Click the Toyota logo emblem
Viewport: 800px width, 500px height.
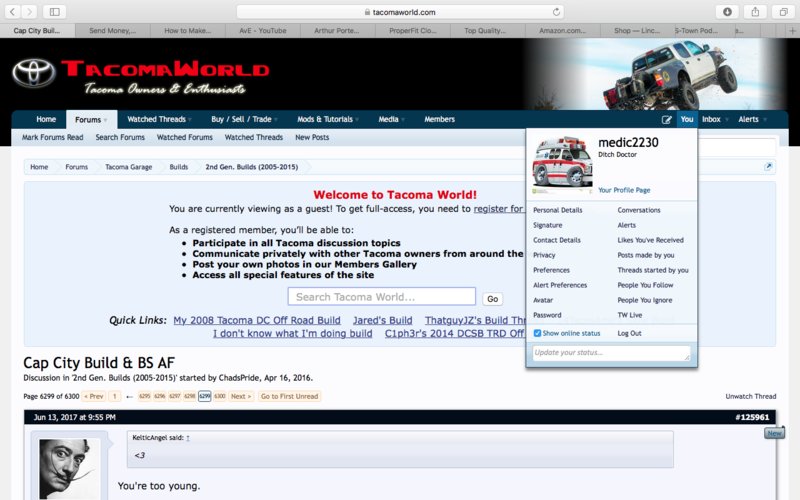click(34, 72)
